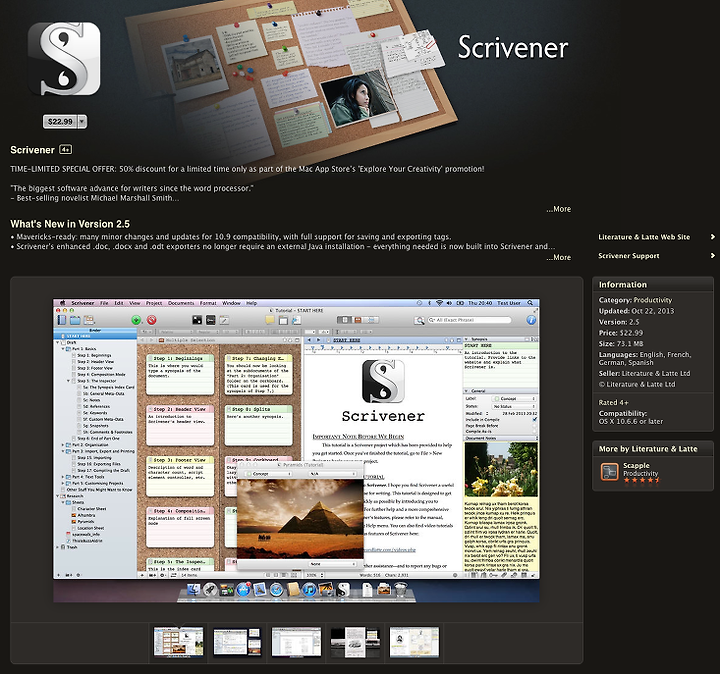This screenshot has width=720, height=674.
Task: Click the Wi-Fi icon in screenshot menu bar
Action: [x=439, y=303]
